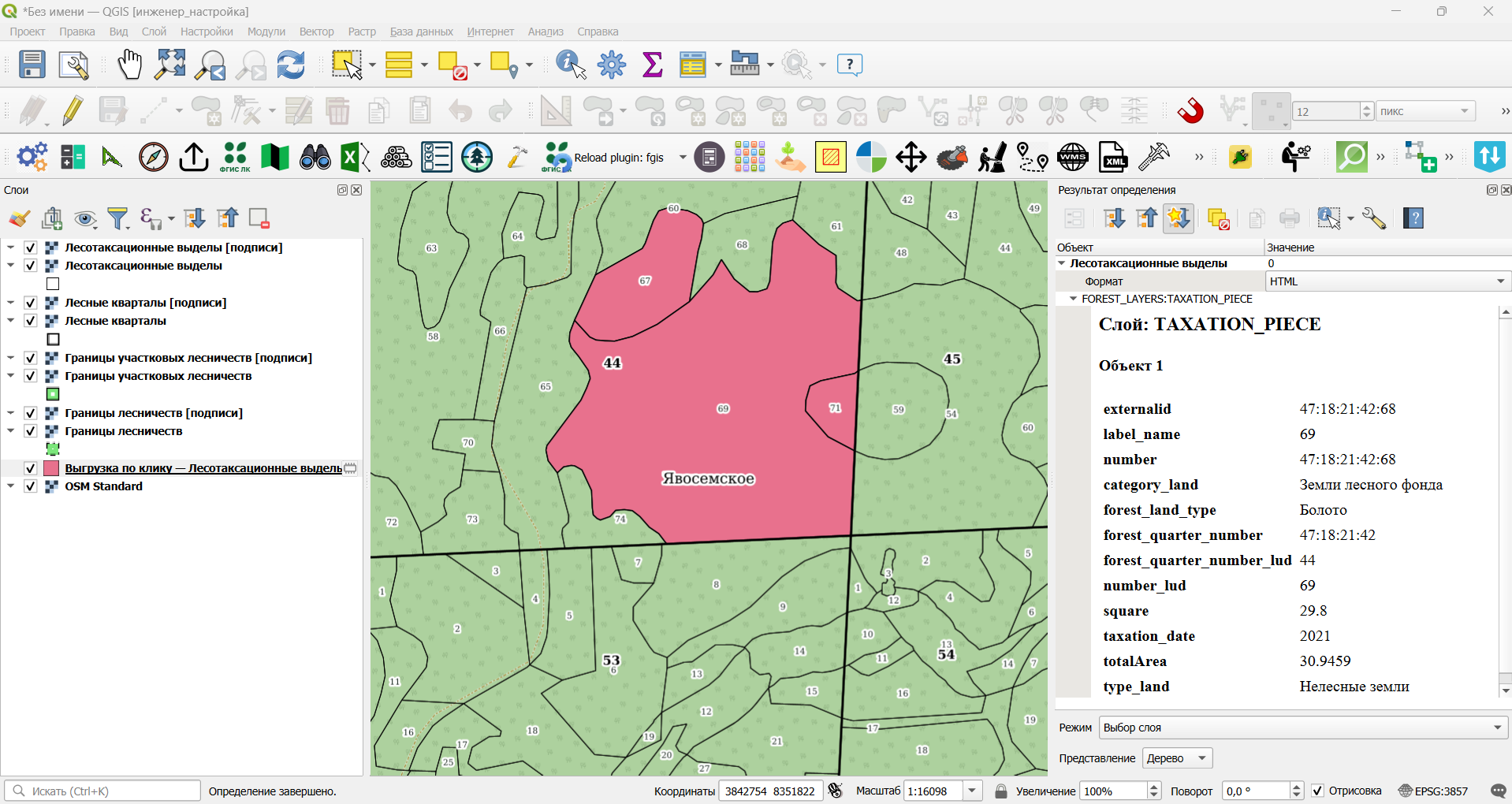Click the pink Выгрузка по клику layer swatch
This screenshot has width=1512, height=804.
point(52,468)
